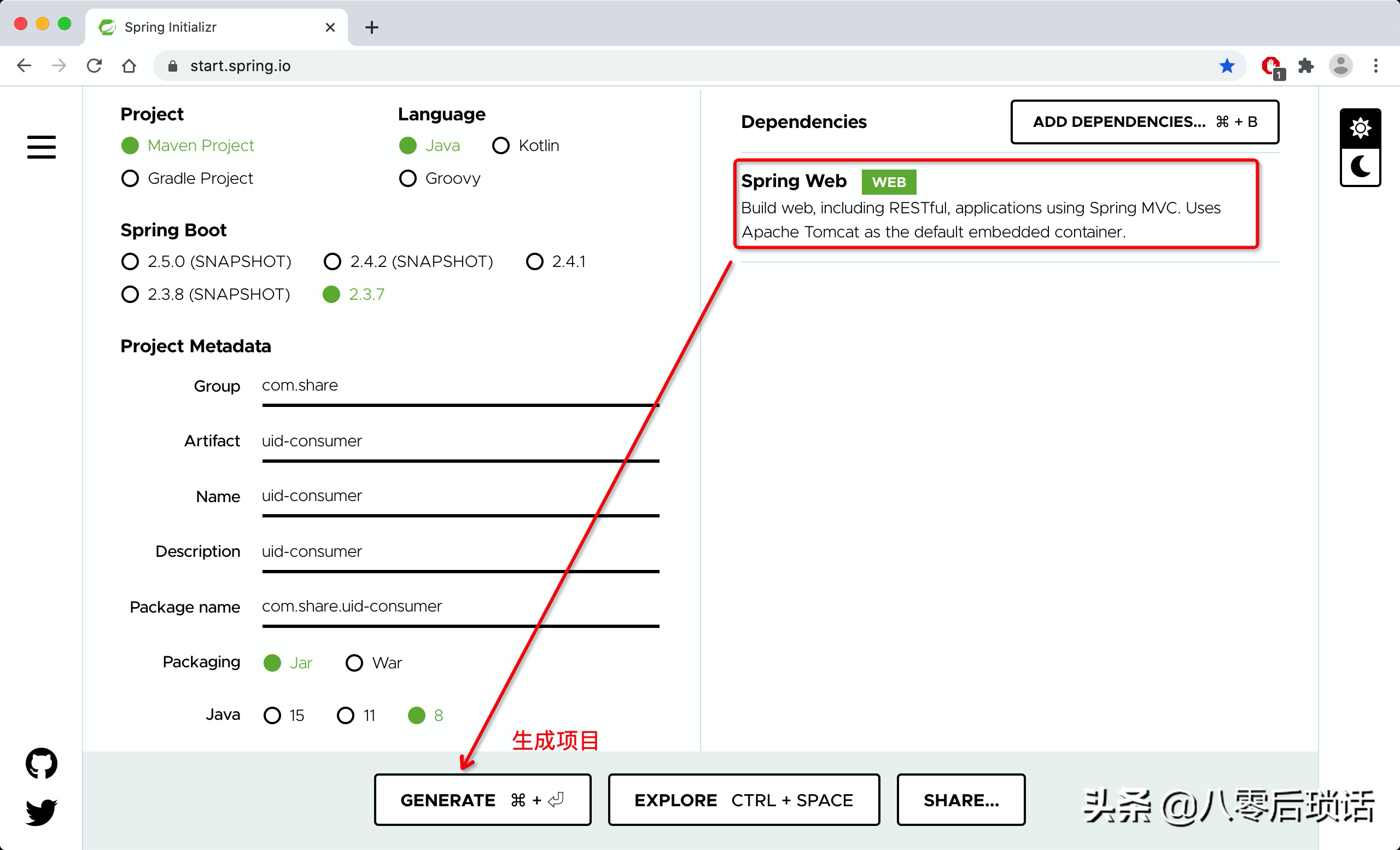Open the Chrome profile avatar
The image size is (1400, 850).
point(1340,66)
